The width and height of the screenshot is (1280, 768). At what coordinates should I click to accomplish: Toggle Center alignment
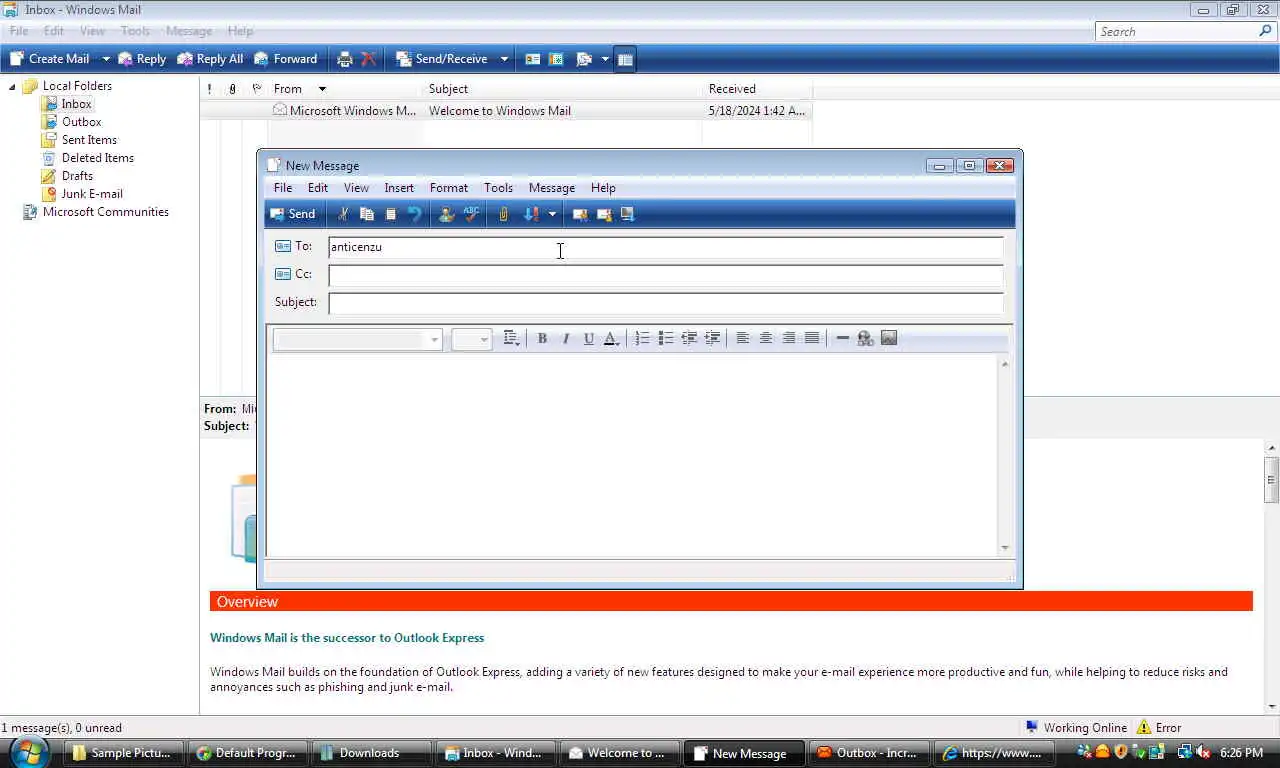(765, 338)
